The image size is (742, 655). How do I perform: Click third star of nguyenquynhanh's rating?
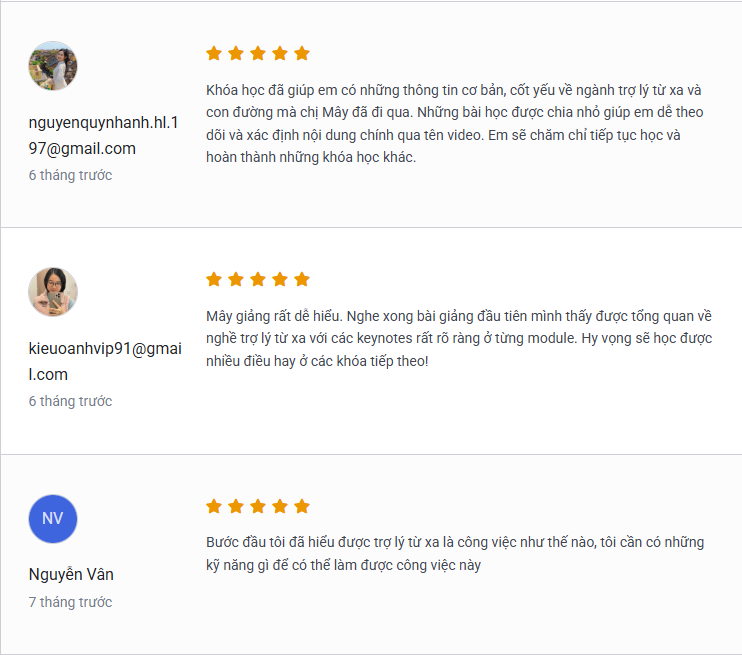tap(258, 53)
